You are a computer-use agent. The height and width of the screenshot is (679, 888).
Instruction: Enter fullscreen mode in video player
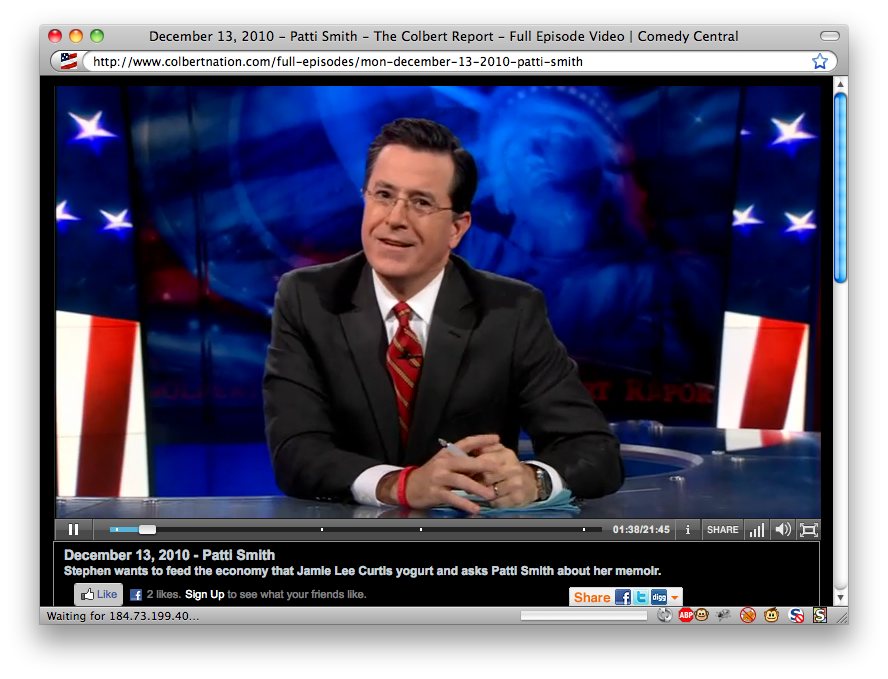(x=808, y=529)
